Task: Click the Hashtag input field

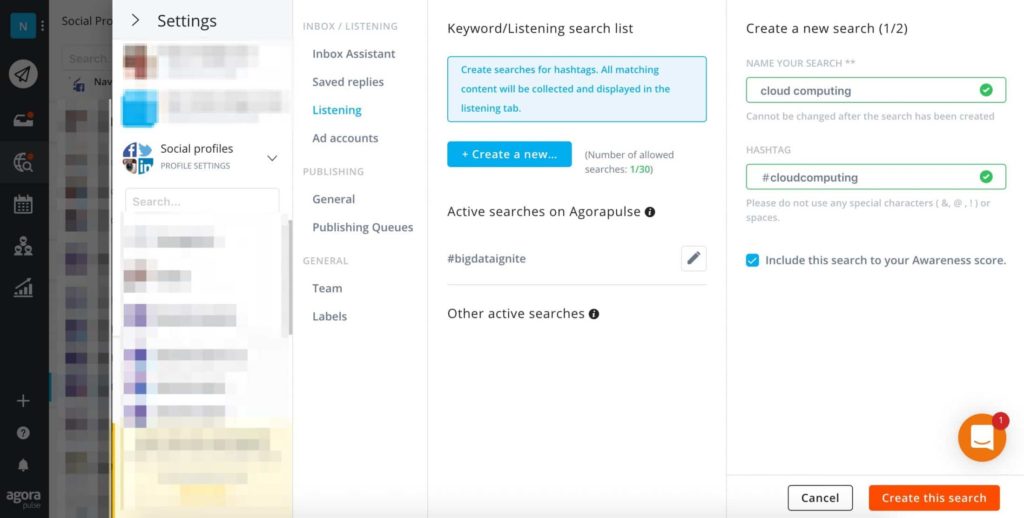Action: click(876, 177)
